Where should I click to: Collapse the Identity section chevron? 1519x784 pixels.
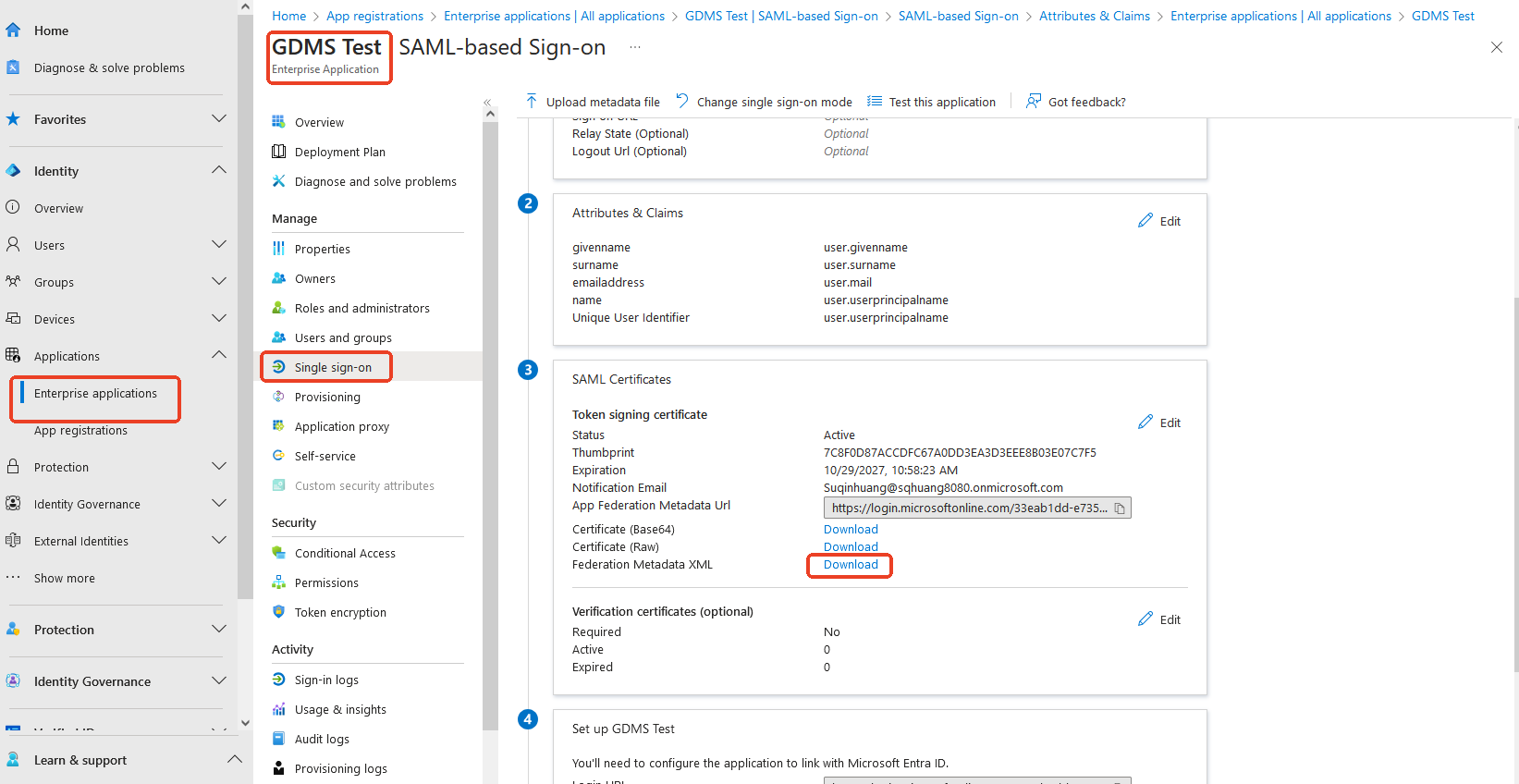(x=219, y=170)
